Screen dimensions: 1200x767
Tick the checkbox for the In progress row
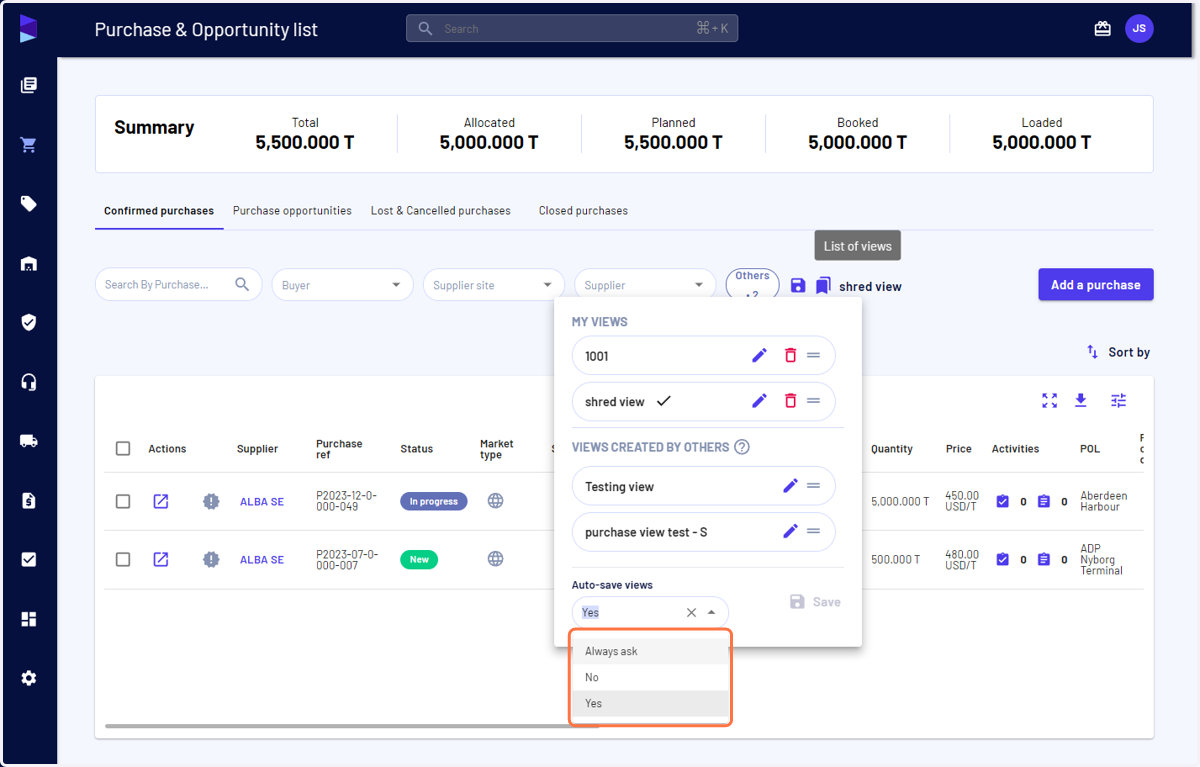[x=123, y=501]
